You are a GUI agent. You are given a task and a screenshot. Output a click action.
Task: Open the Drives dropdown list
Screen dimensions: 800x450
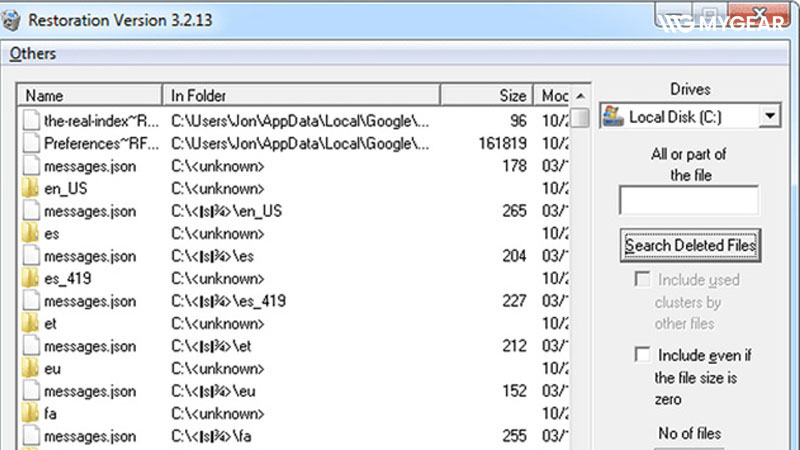tap(768, 117)
